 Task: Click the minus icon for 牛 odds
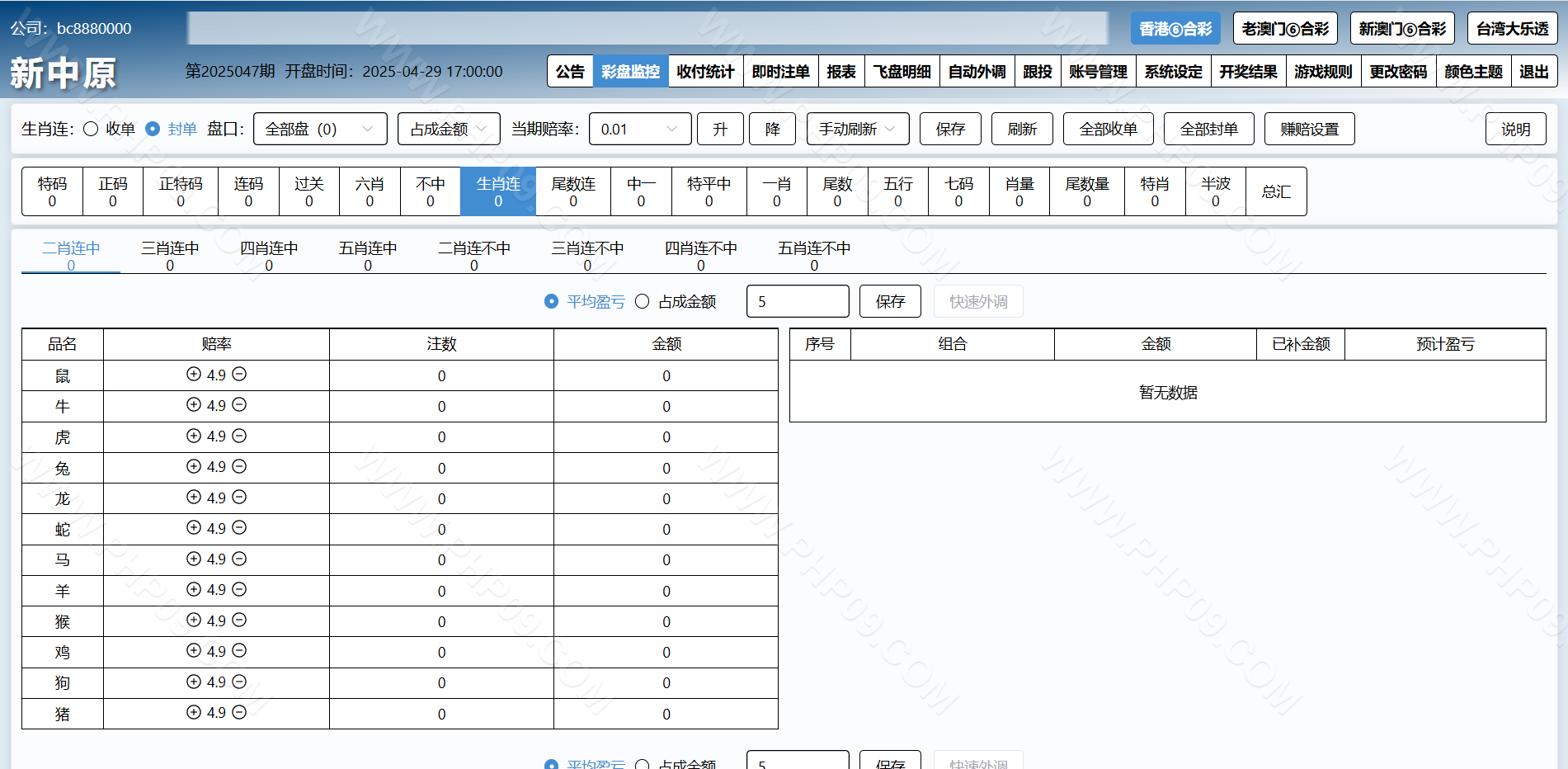coord(239,404)
